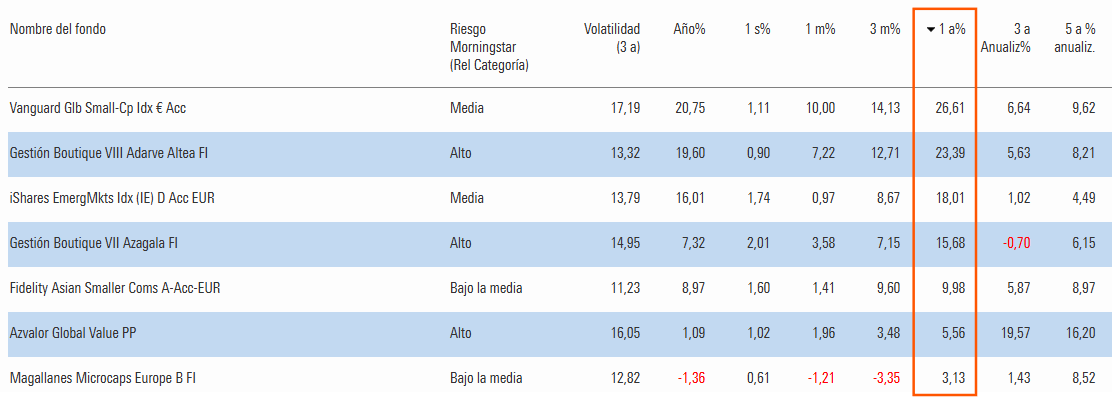Screen dimensions: 1112x397
Task: Click the 26,61 one-year return for Vanguard
Action: [951, 108]
